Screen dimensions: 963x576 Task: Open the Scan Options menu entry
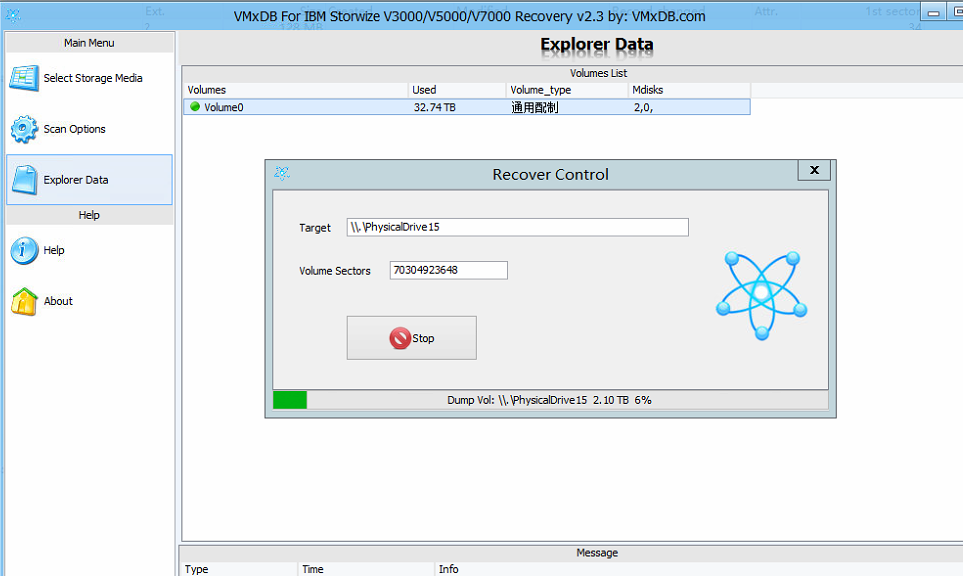click(89, 129)
